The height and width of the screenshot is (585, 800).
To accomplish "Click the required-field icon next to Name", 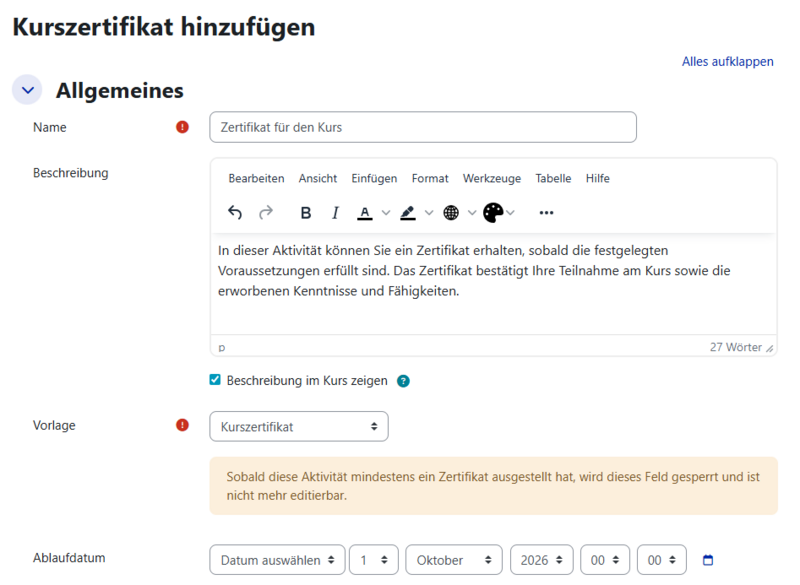I will 181,127.
